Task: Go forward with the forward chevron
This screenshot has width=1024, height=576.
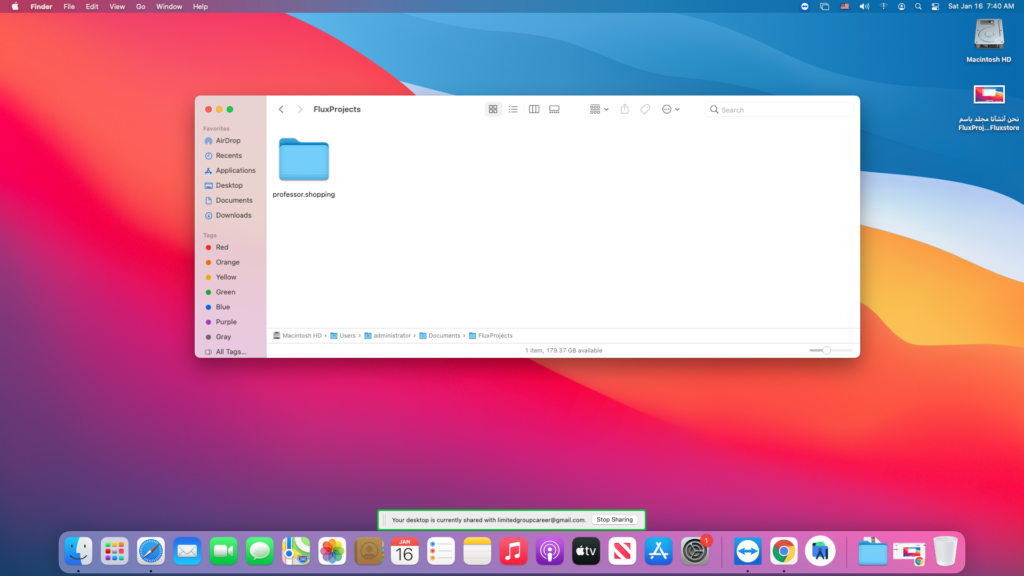Action: tap(300, 110)
